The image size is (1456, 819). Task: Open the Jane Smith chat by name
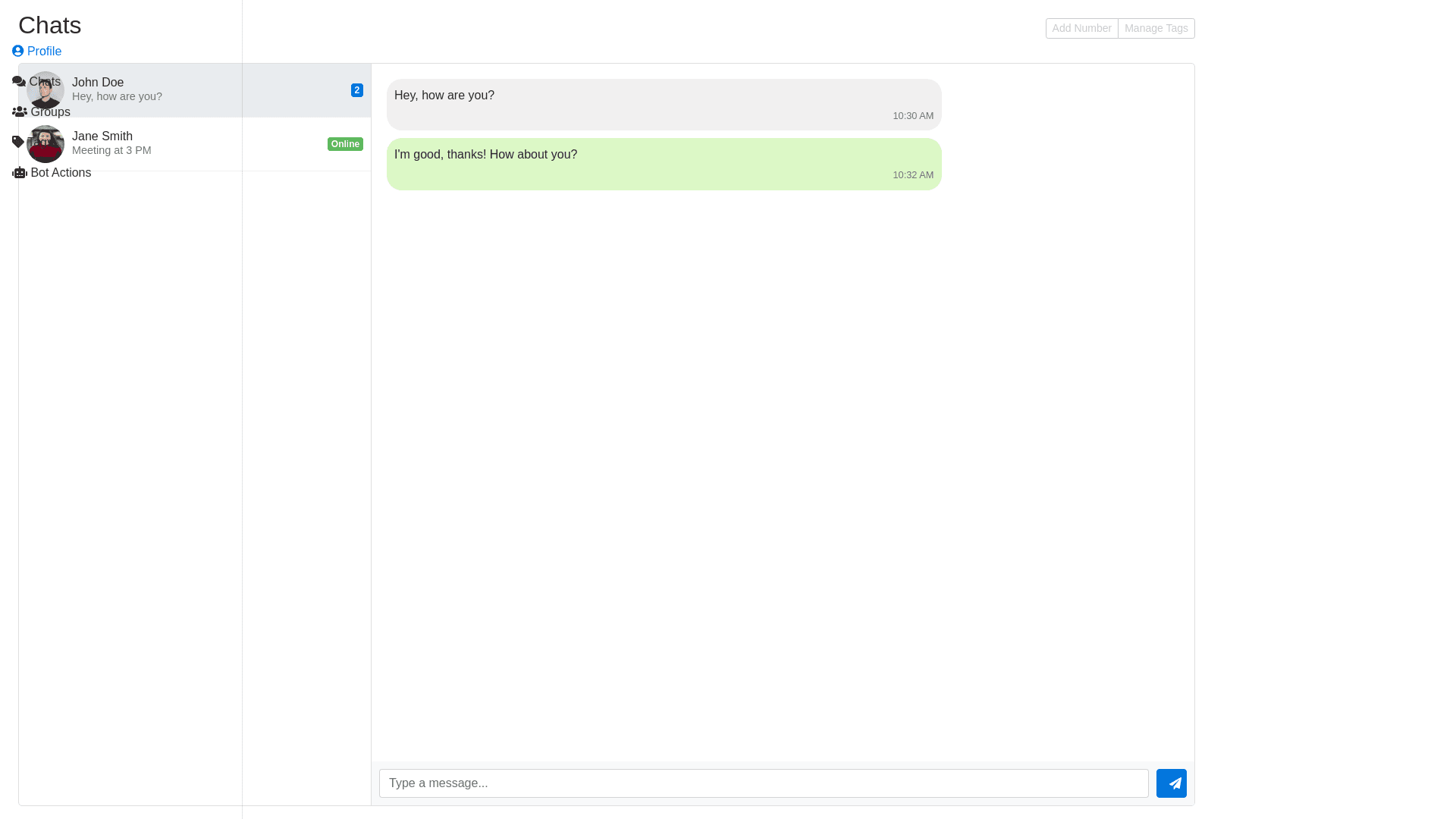pyautogui.click(x=102, y=136)
